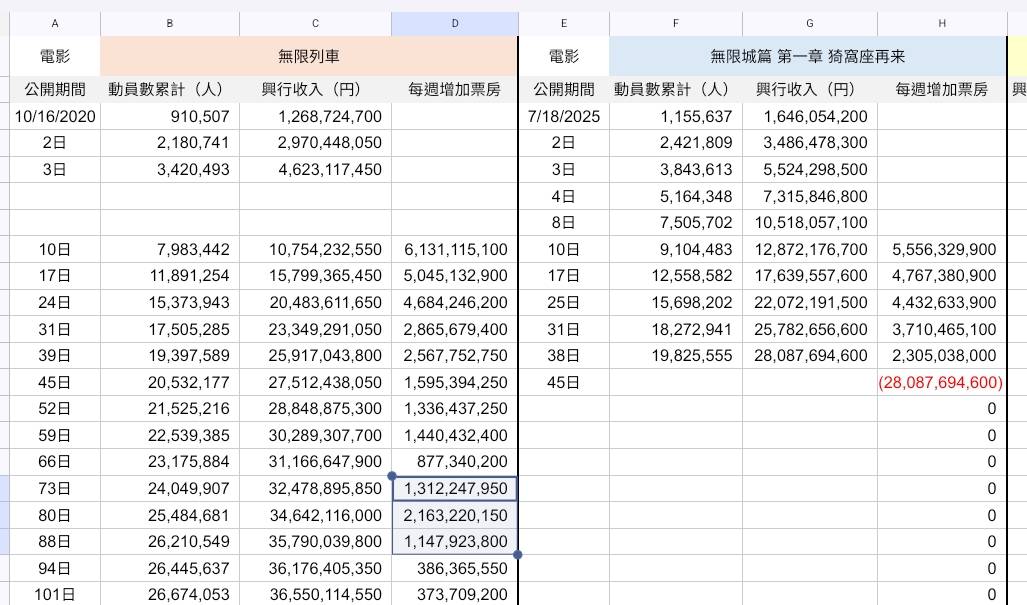
Task: Click 公開期間 header in column A
Action: [x=55, y=89]
